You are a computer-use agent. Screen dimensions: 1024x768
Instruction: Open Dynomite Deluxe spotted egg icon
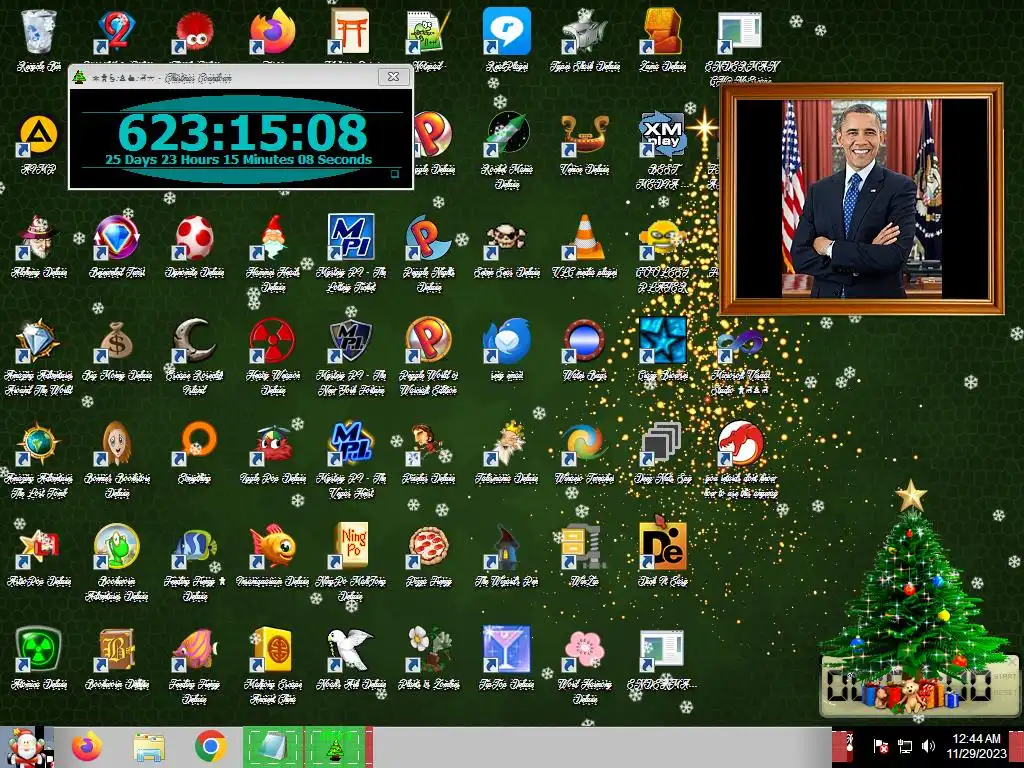195,237
